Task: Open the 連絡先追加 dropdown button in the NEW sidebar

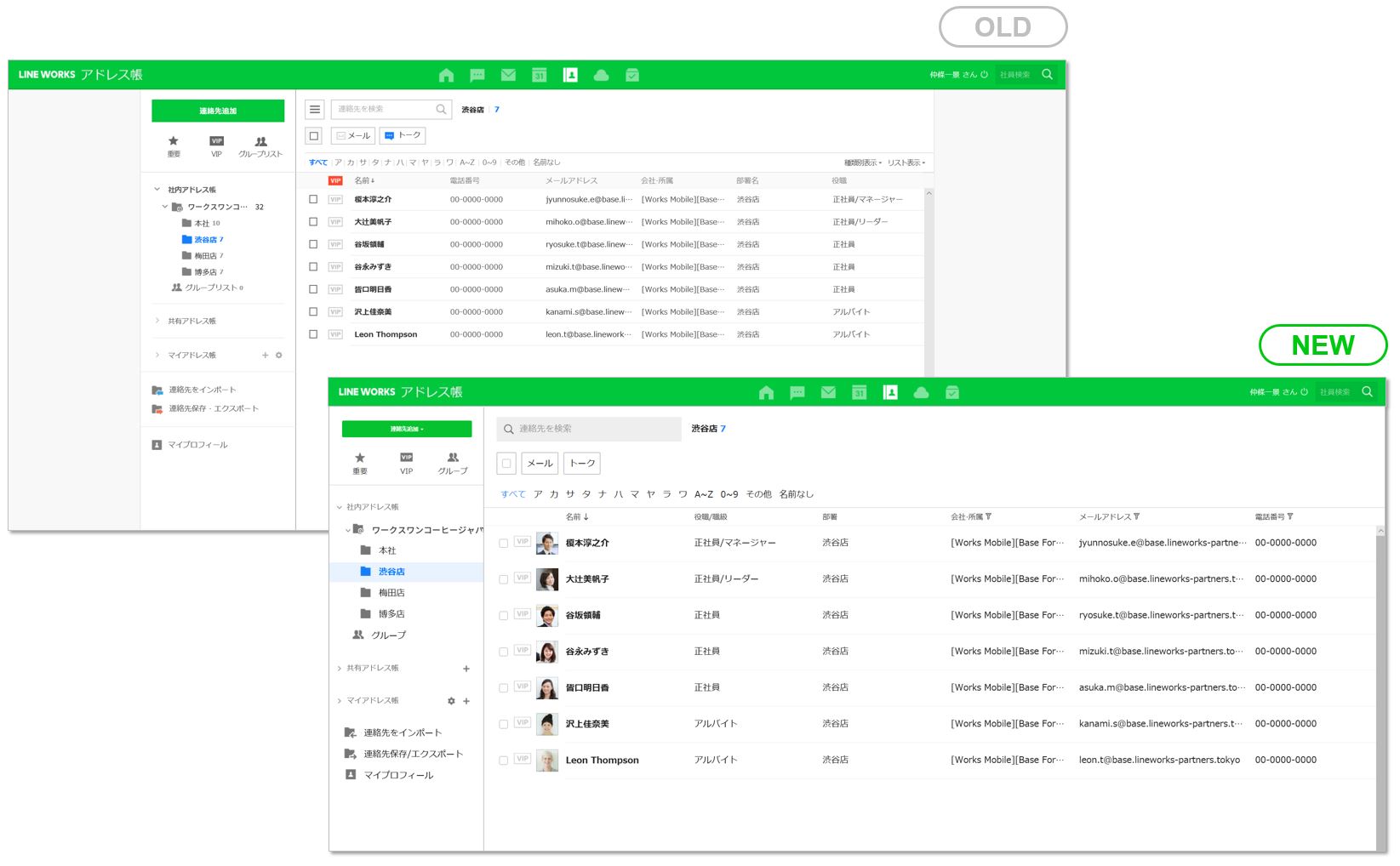Action: click(406, 429)
